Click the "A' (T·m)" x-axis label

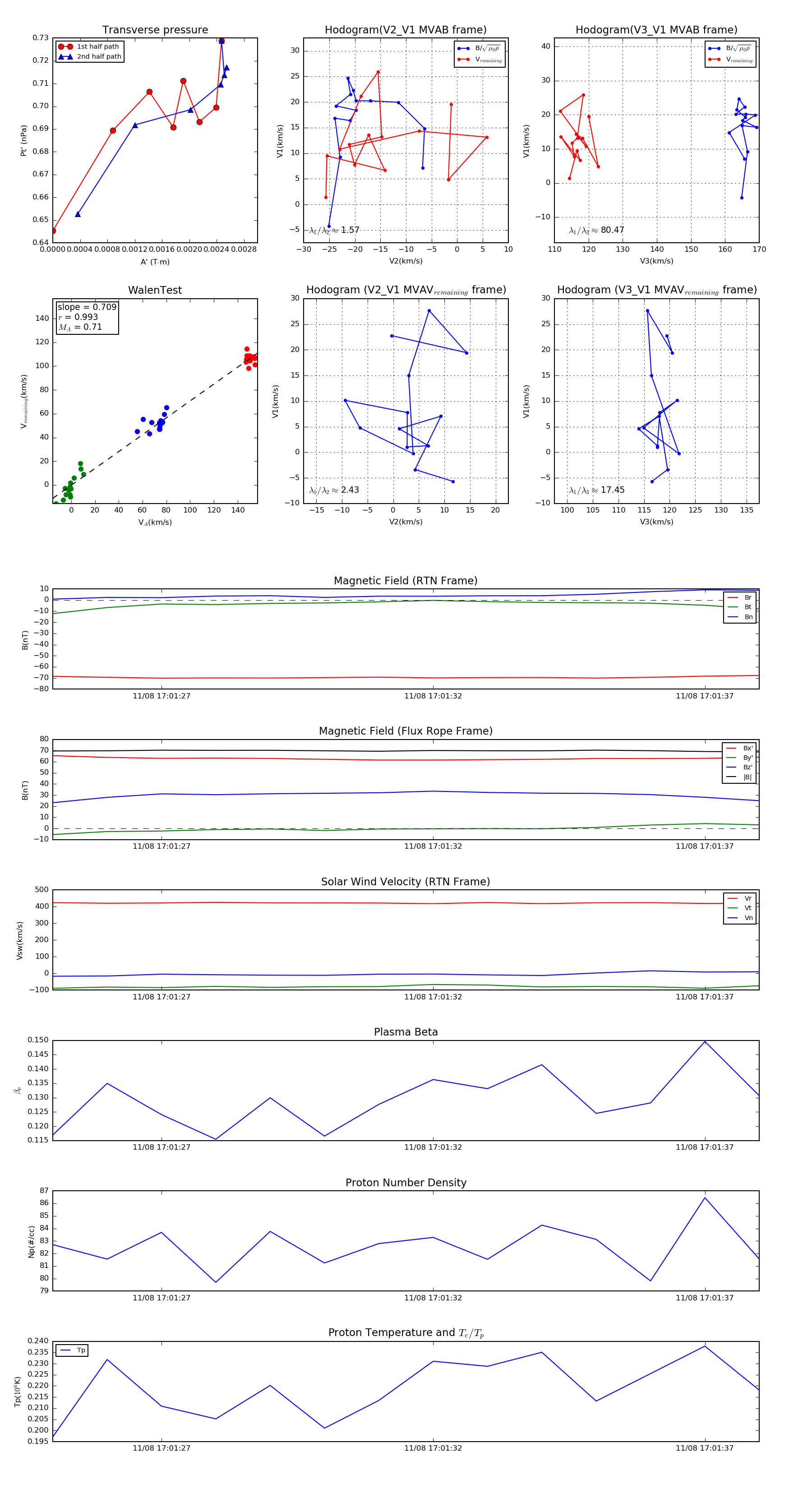(155, 262)
